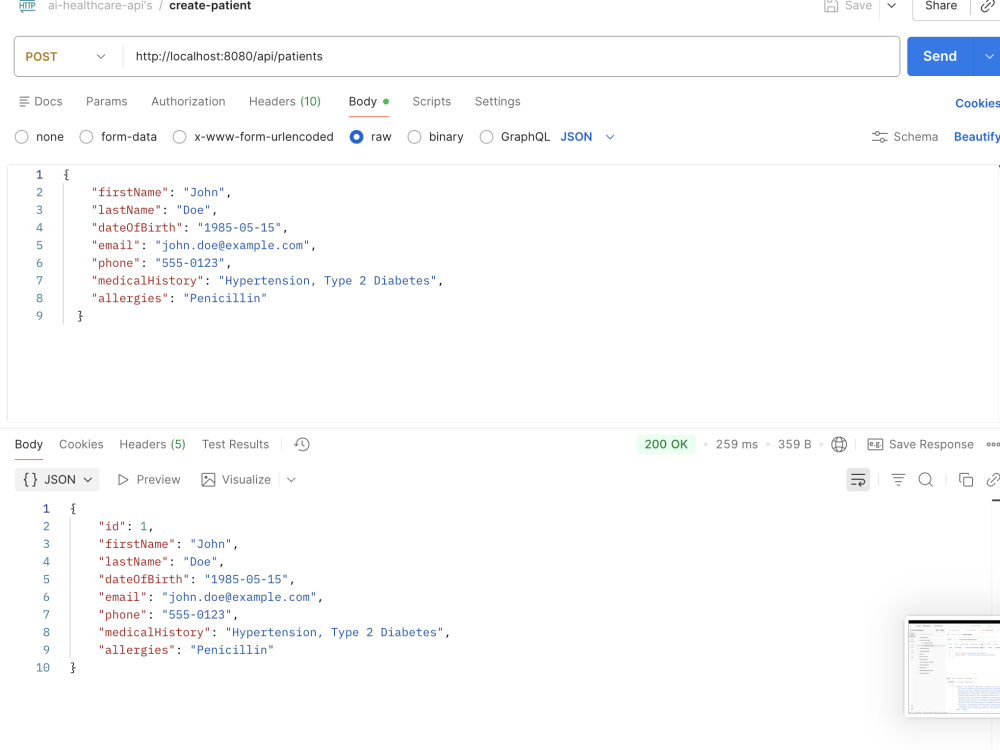Image resolution: width=1000 pixels, height=750 pixels.
Task: Click the request "email" line
Action: coord(203,246)
